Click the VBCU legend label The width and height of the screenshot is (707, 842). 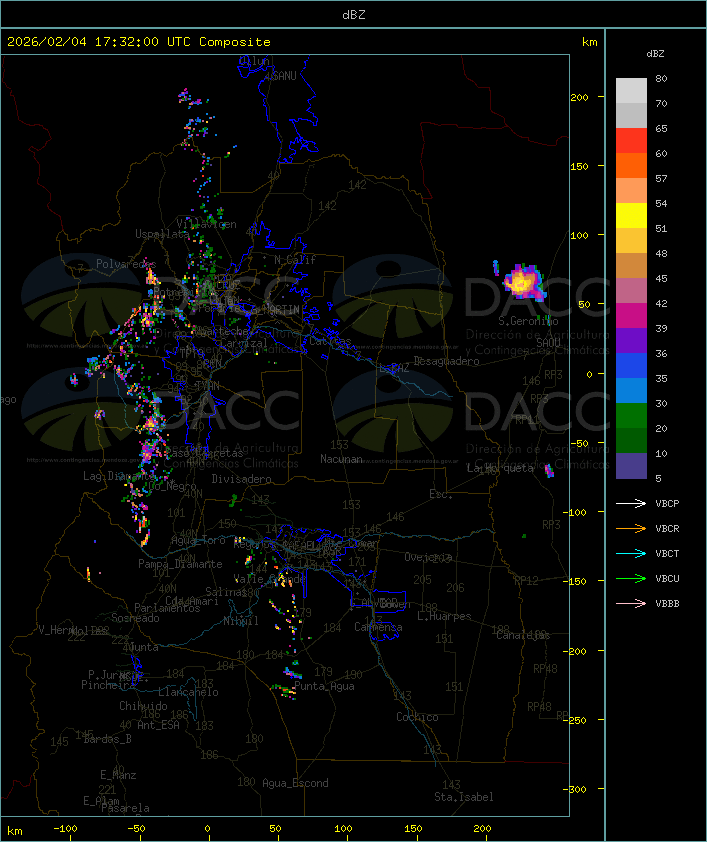[667, 578]
